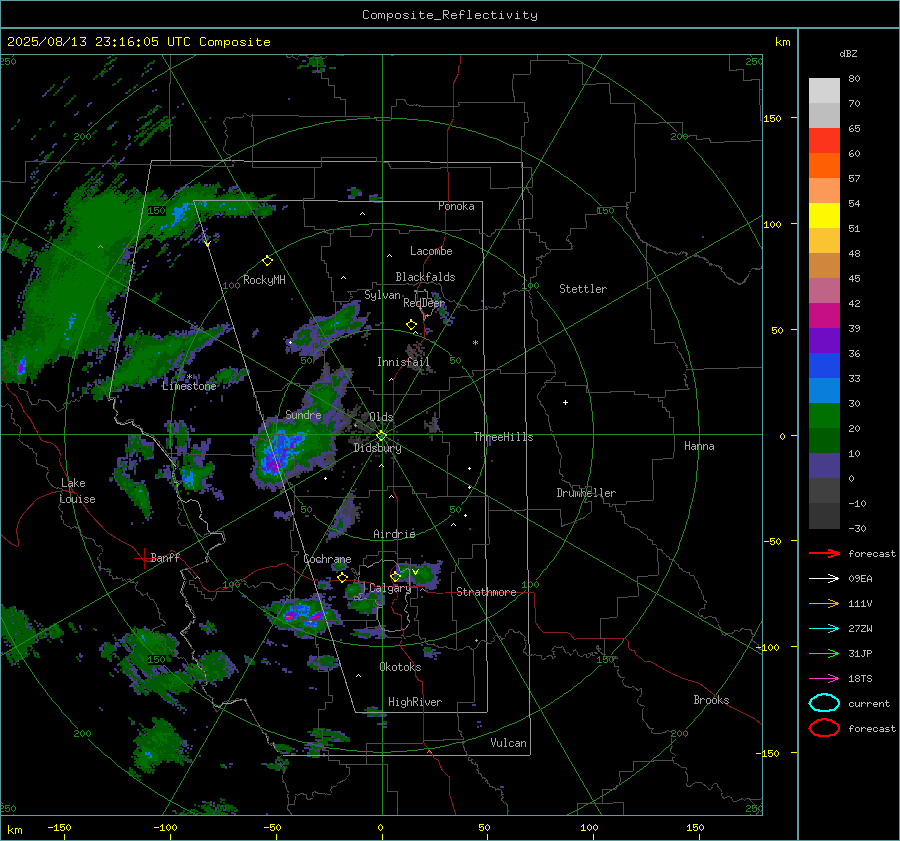This screenshot has width=900, height=841.
Task: Click the Airdrie city label
Action: pyautogui.click(x=394, y=534)
